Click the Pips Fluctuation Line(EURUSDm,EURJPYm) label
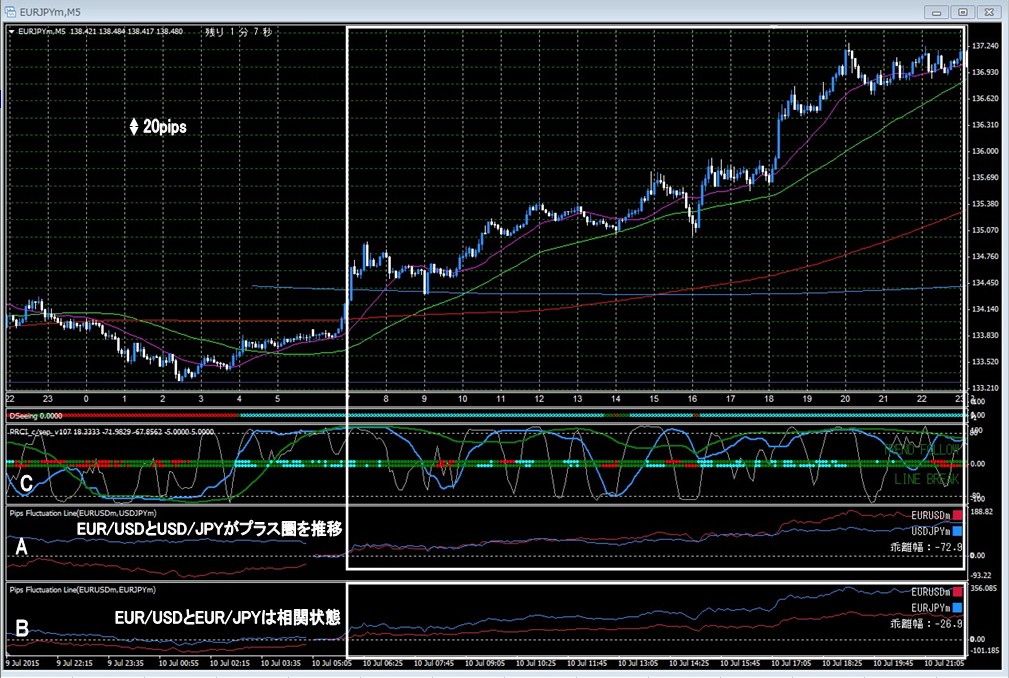Viewport: 1009px width, 678px height. coord(82,589)
